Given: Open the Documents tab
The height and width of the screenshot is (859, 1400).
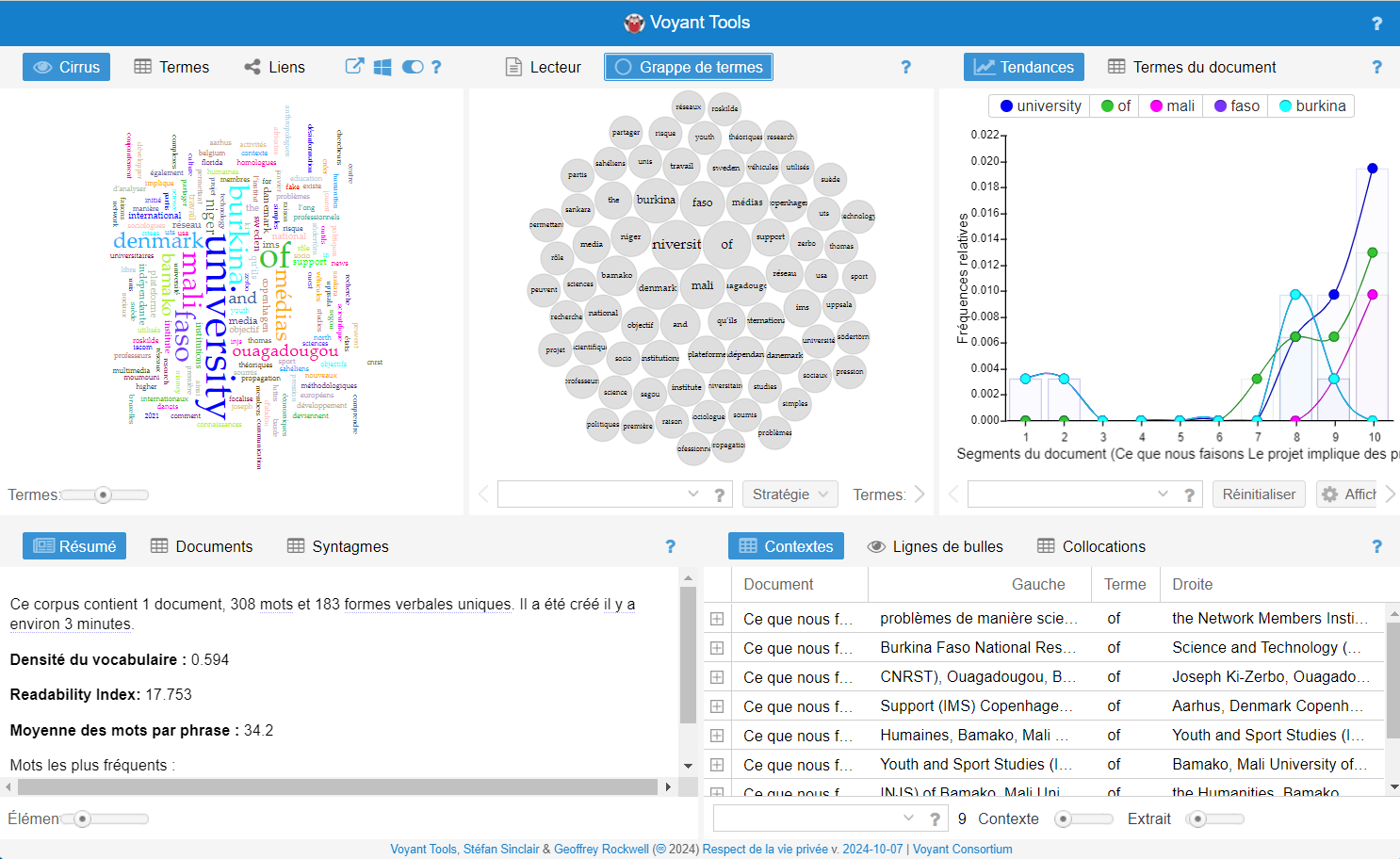Looking at the screenshot, I should click(202, 546).
